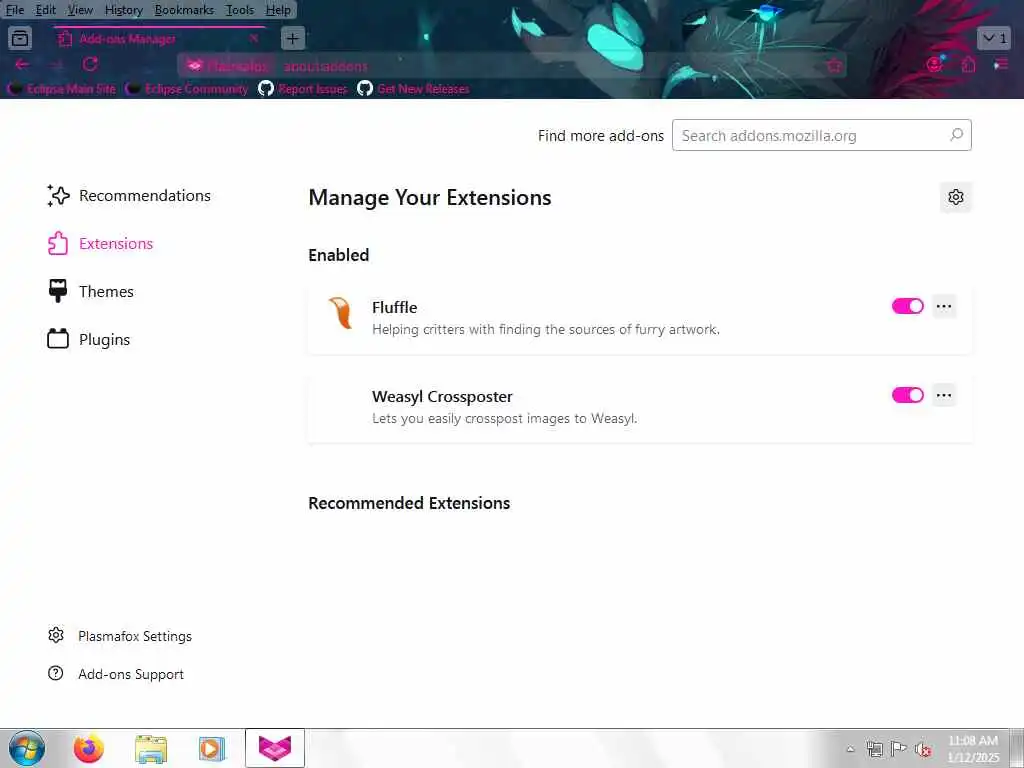1024x768 pixels.
Task: Open Report Issues bookmark
Action: [x=302, y=89]
